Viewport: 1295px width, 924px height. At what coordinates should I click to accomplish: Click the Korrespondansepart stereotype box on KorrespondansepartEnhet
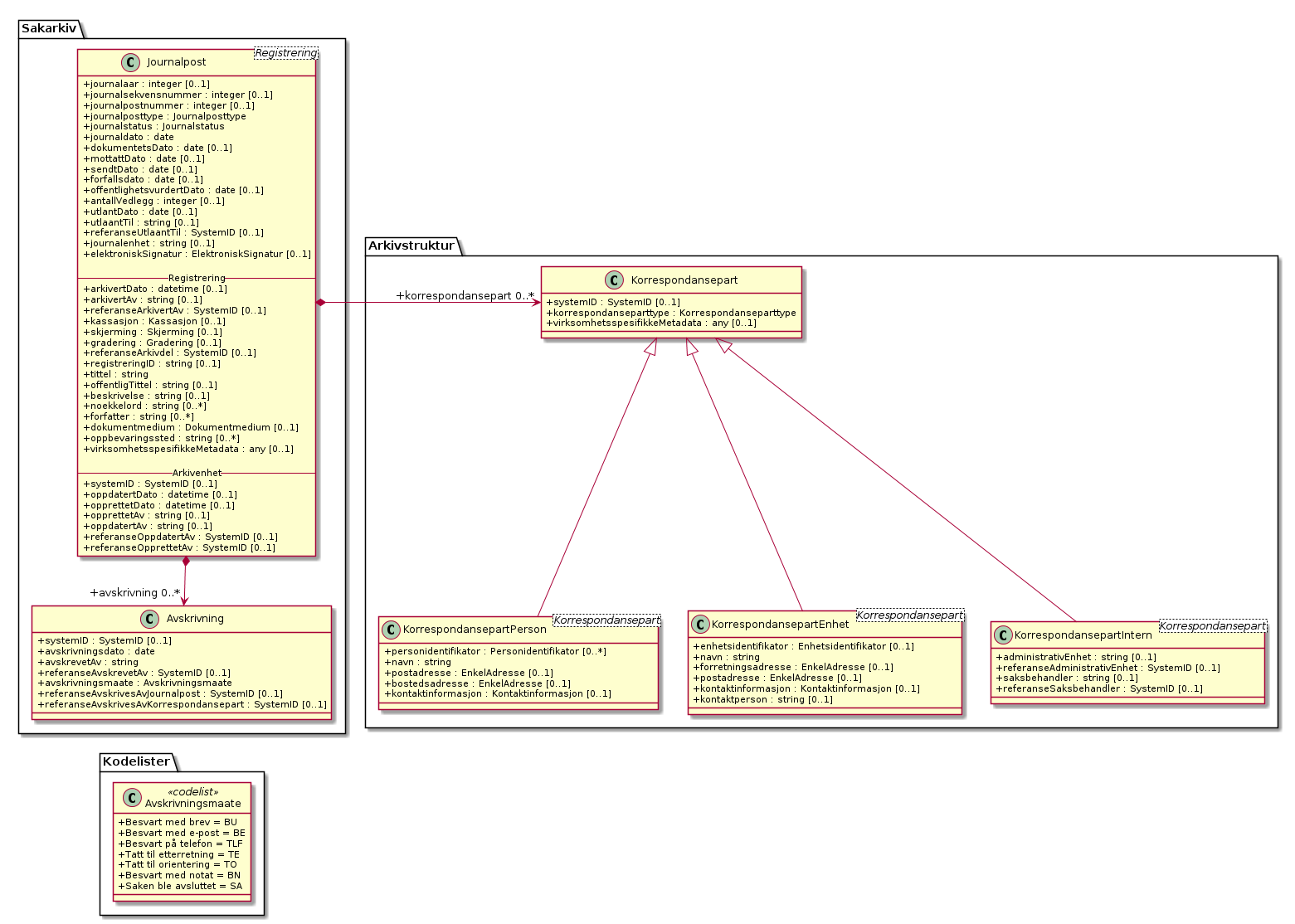[x=910, y=615]
